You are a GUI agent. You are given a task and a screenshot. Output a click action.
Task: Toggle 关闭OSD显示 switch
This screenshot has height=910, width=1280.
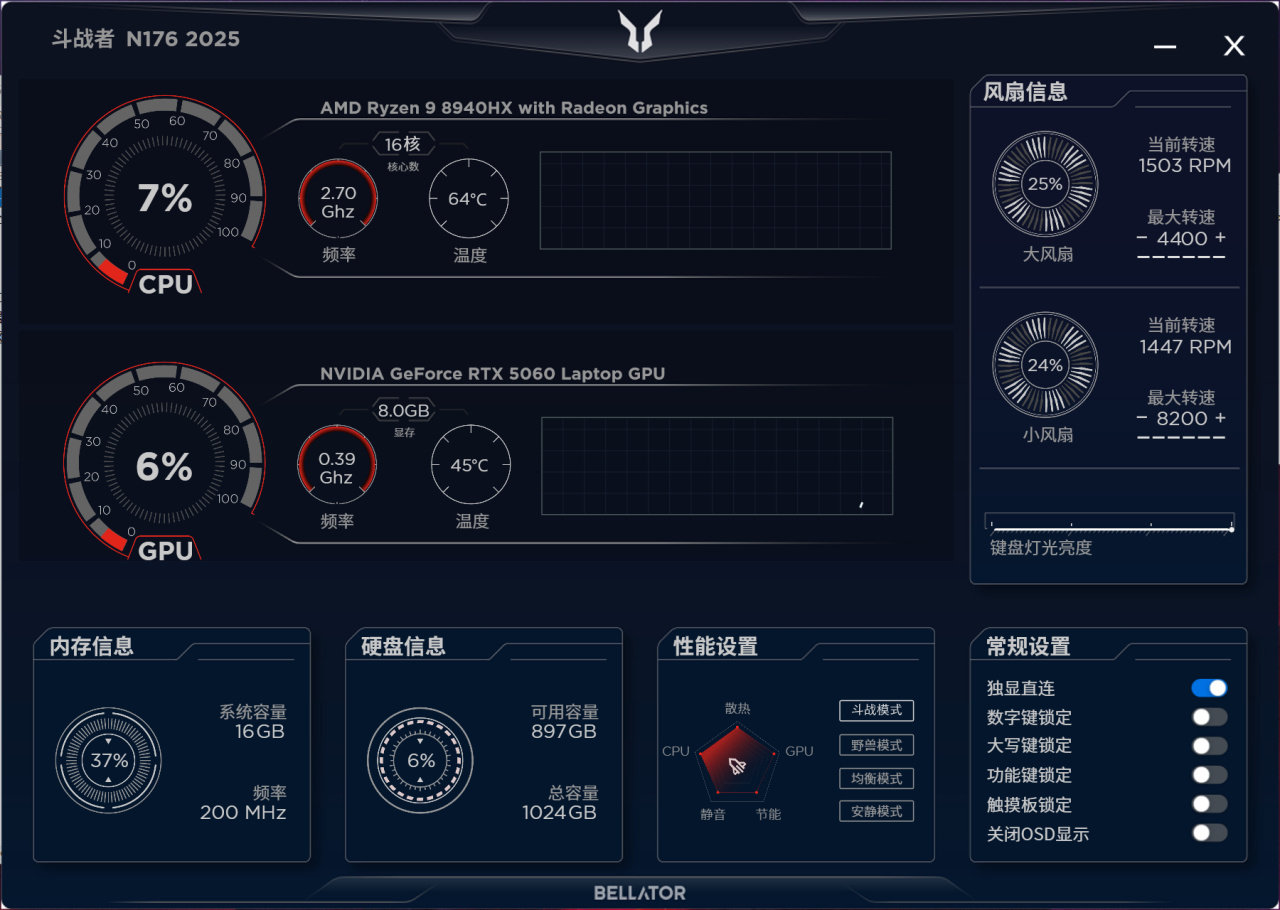1209,833
